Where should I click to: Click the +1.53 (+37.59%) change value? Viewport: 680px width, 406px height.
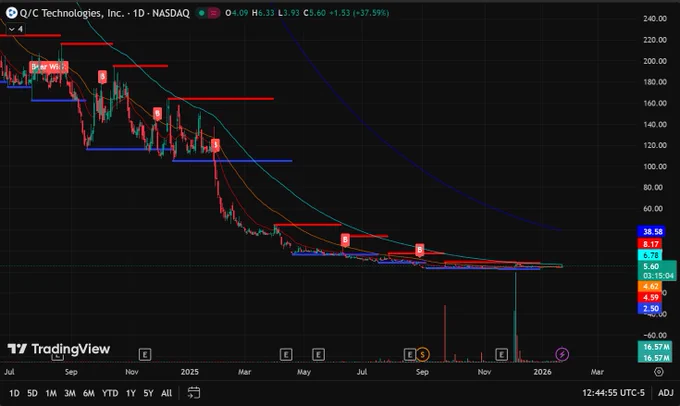tap(359, 13)
